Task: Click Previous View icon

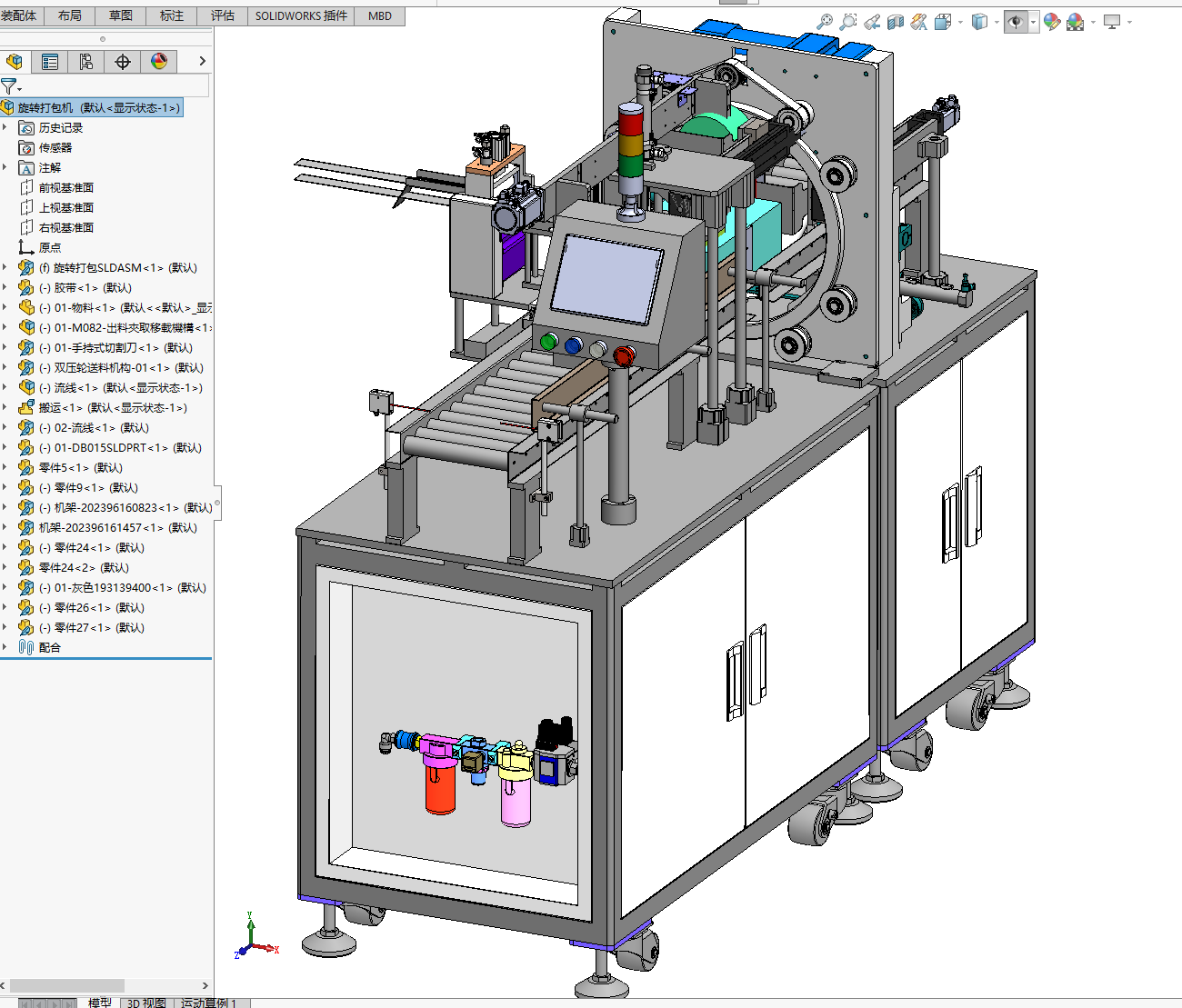Action: (x=872, y=21)
